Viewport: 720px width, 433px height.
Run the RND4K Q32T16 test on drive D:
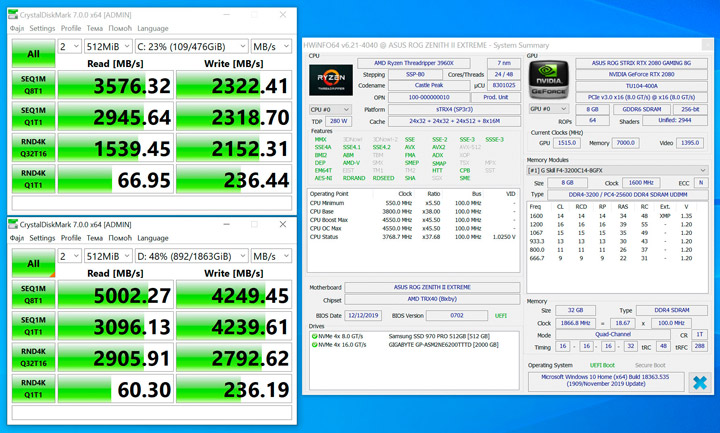coord(34,357)
